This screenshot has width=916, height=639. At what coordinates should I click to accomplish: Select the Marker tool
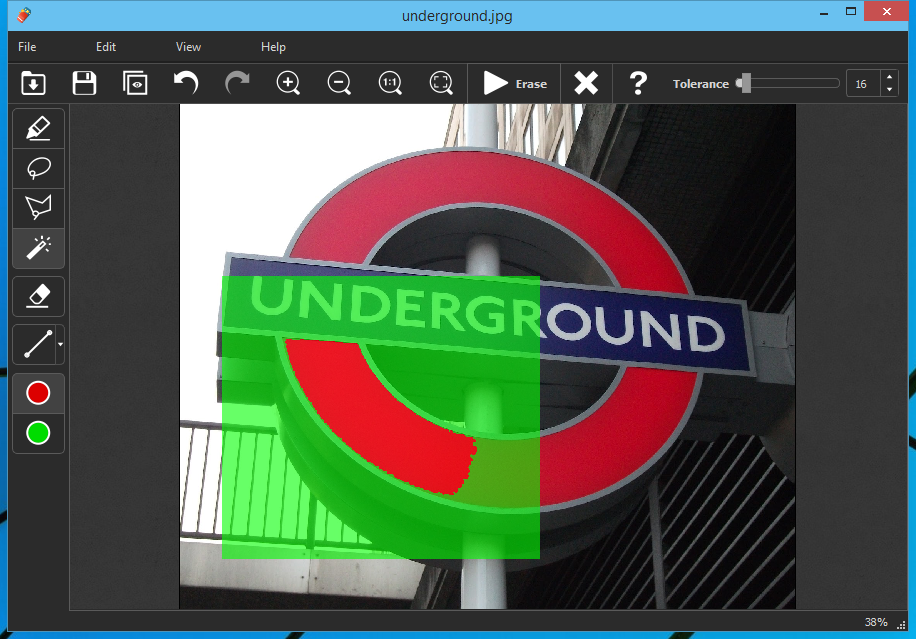click(38, 128)
